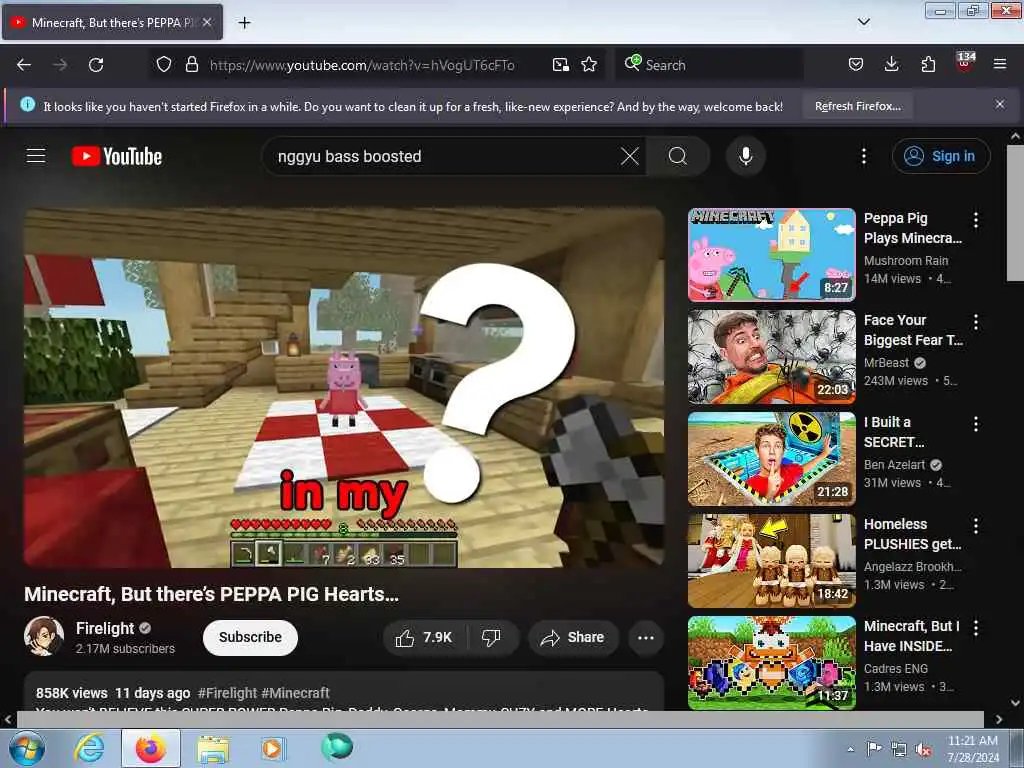This screenshot has width=1024, height=768.
Task: Open the extensions puzzle icon
Action: point(928,65)
